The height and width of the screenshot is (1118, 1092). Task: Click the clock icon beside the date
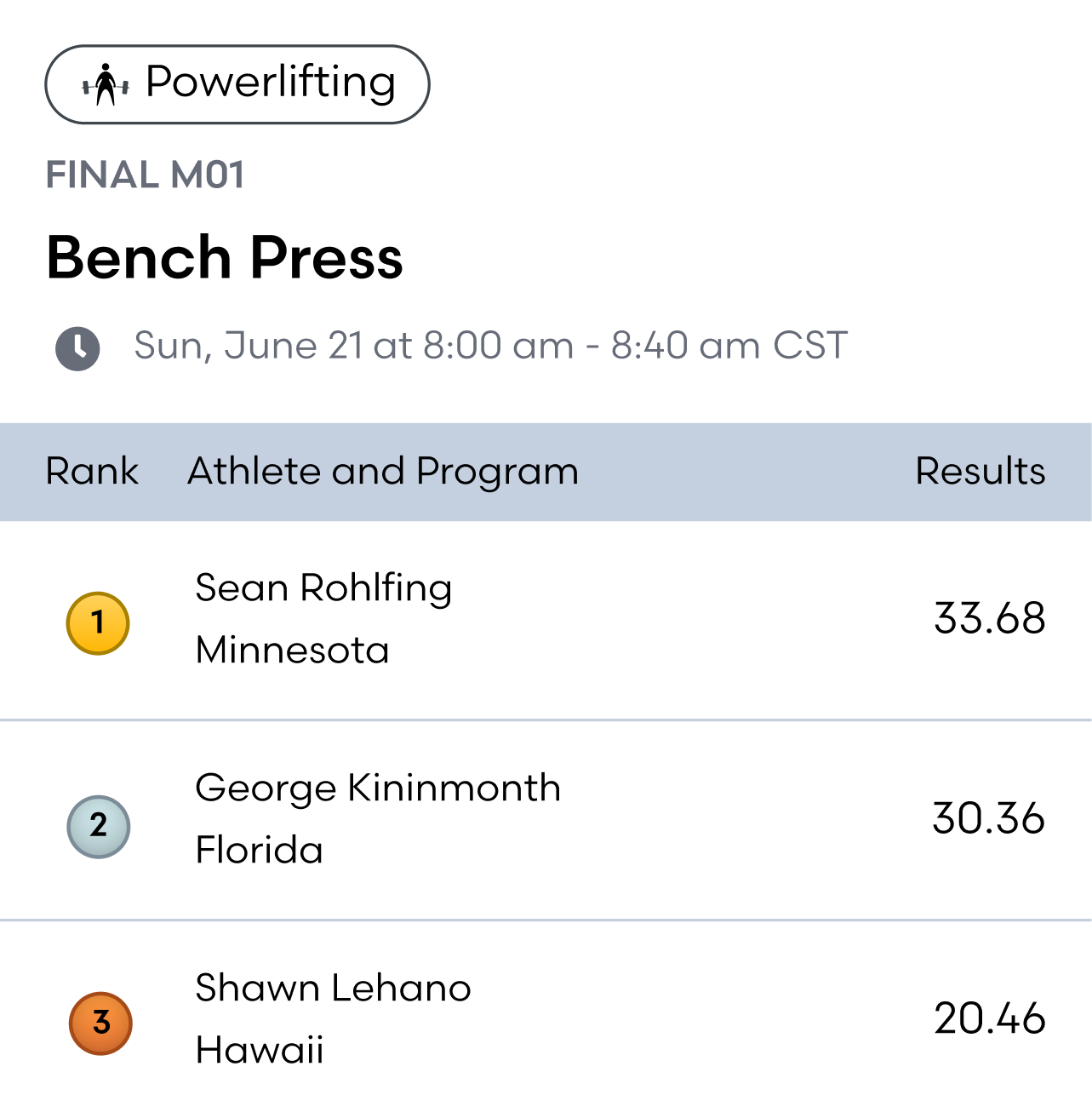point(77,348)
